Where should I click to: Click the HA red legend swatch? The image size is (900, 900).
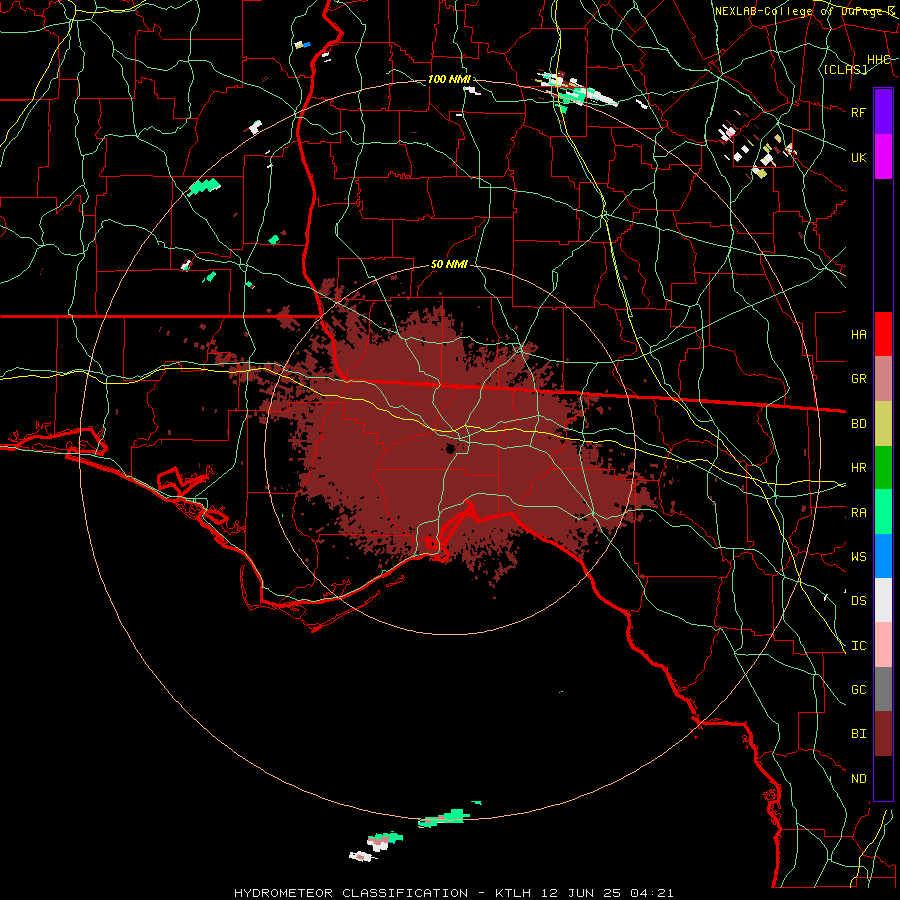click(883, 334)
